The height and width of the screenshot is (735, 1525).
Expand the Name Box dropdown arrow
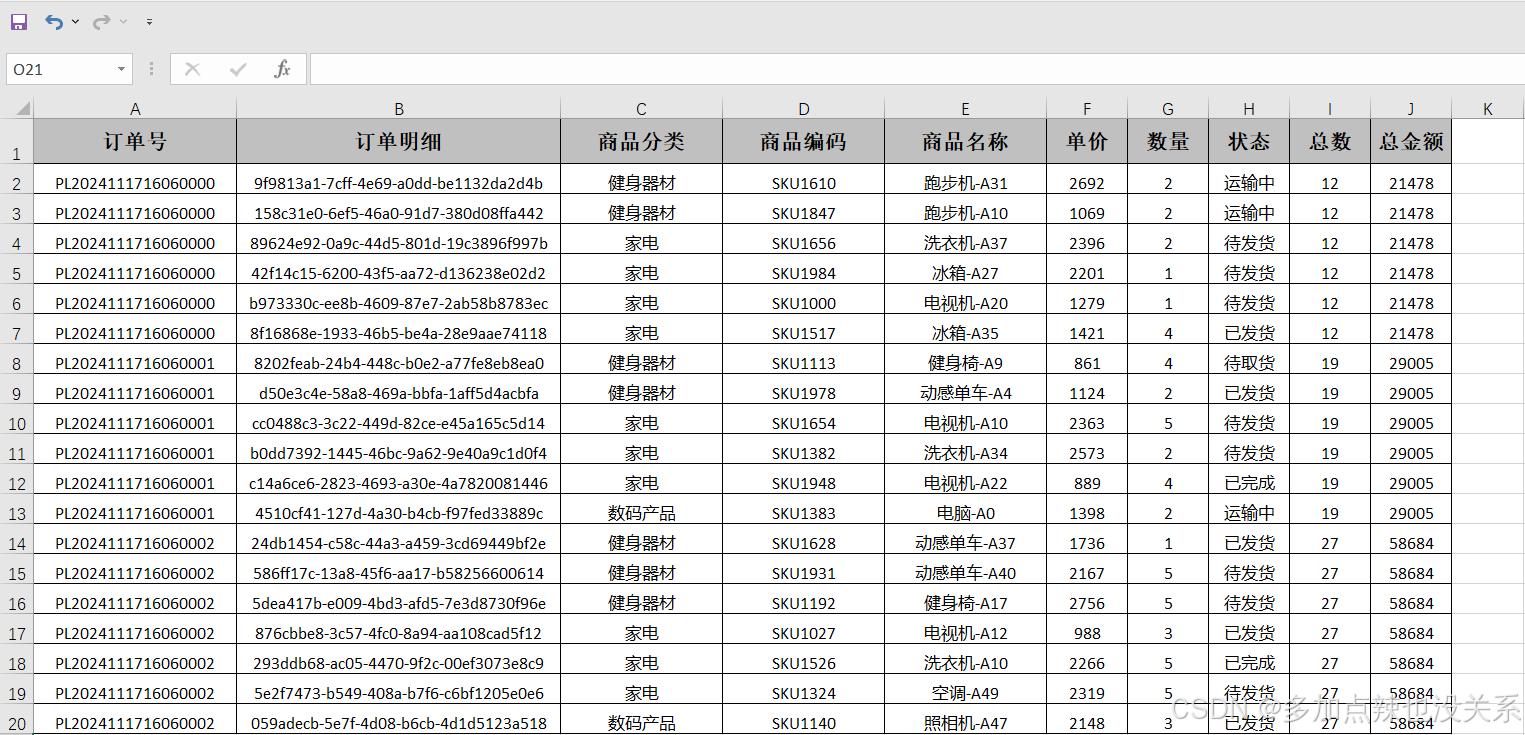pyautogui.click(x=122, y=69)
